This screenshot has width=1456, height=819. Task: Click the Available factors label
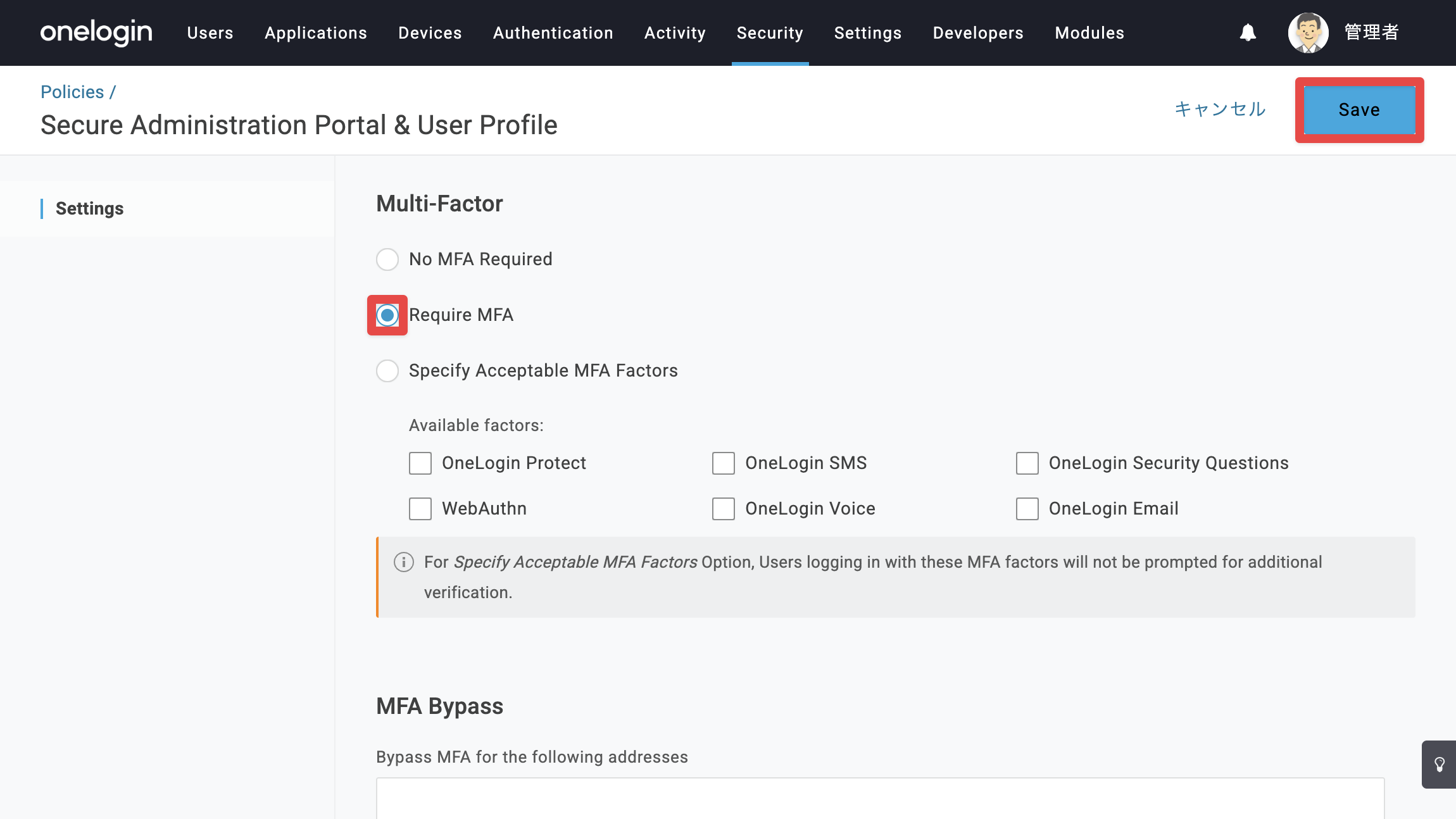(x=476, y=425)
